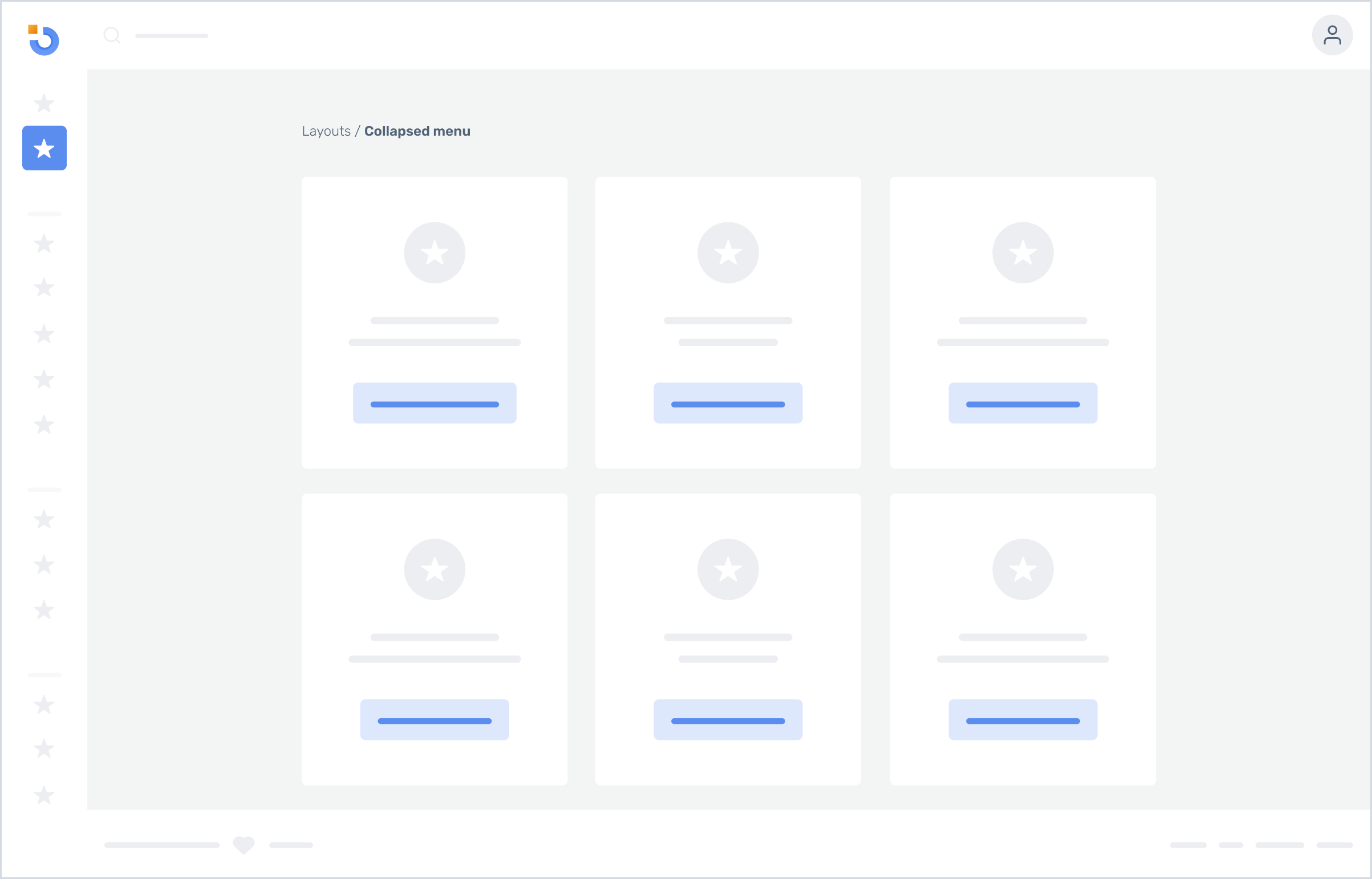Image resolution: width=1372 pixels, height=879 pixels.
Task: Open search using the magnifier icon
Action: [112, 35]
